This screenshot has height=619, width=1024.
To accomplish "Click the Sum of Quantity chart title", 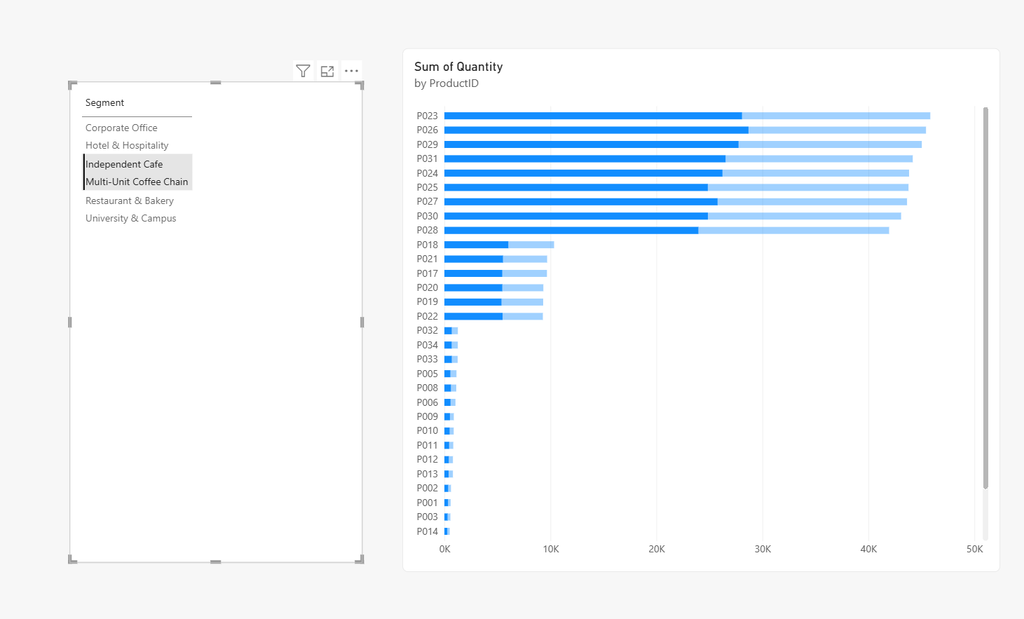I will (x=458, y=67).
